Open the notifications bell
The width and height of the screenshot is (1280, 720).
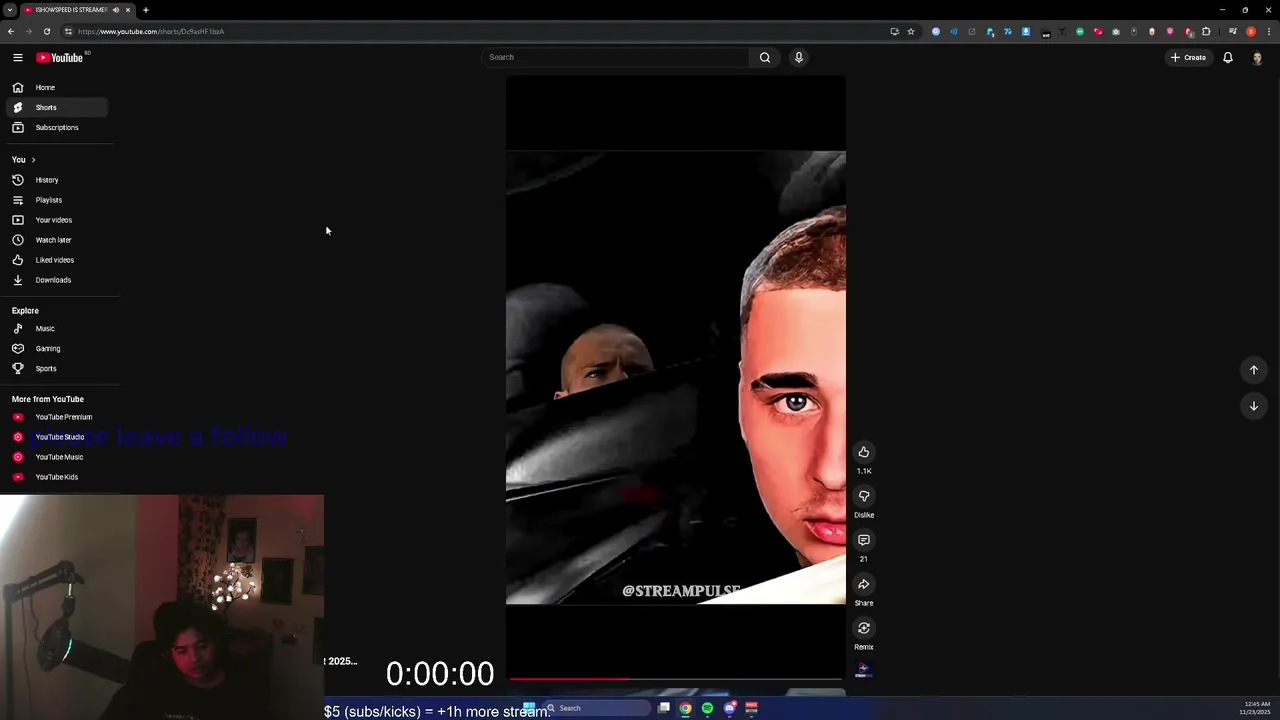[1228, 57]
